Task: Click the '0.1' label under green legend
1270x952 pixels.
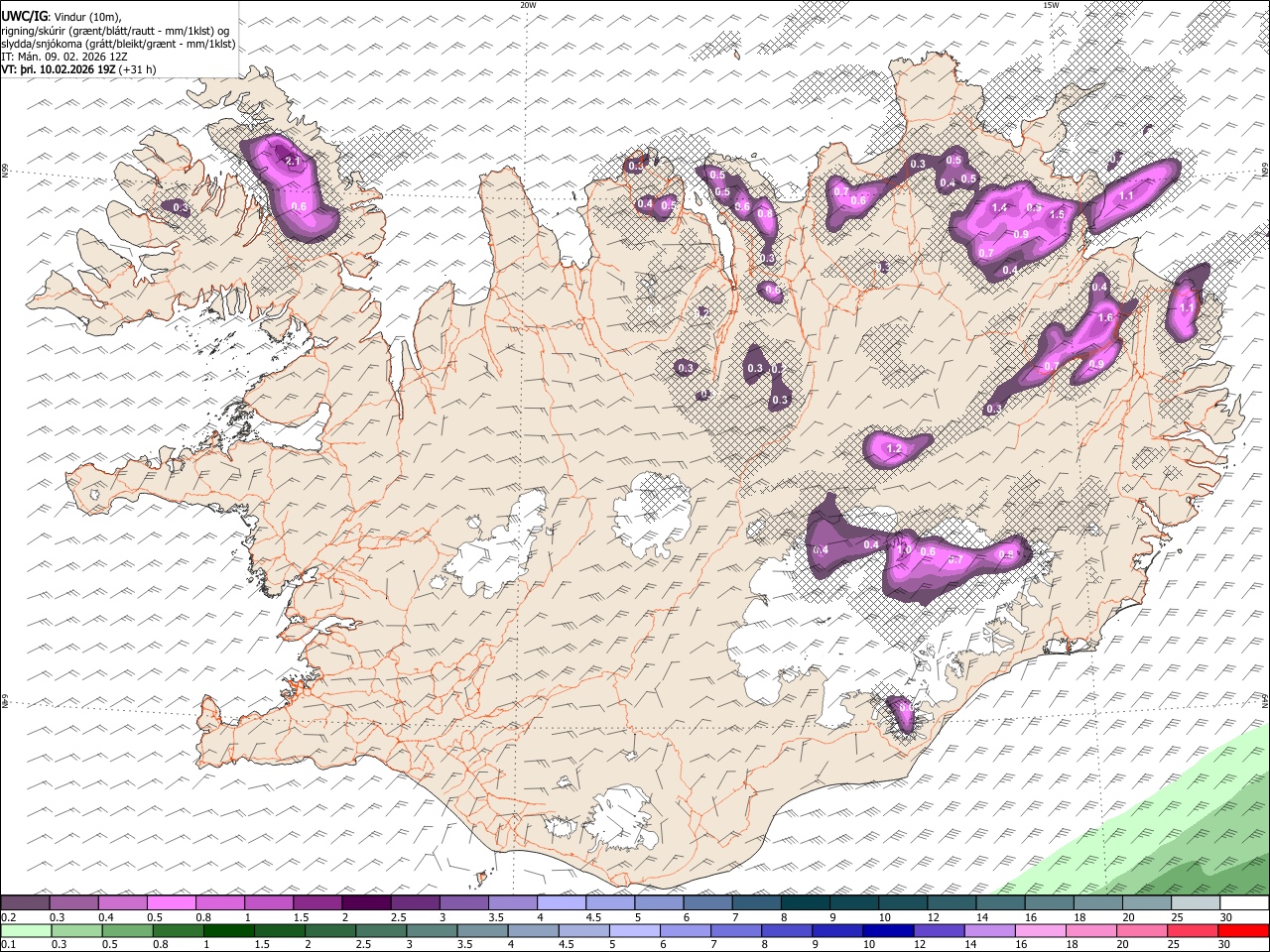Action: pos(8,945)
